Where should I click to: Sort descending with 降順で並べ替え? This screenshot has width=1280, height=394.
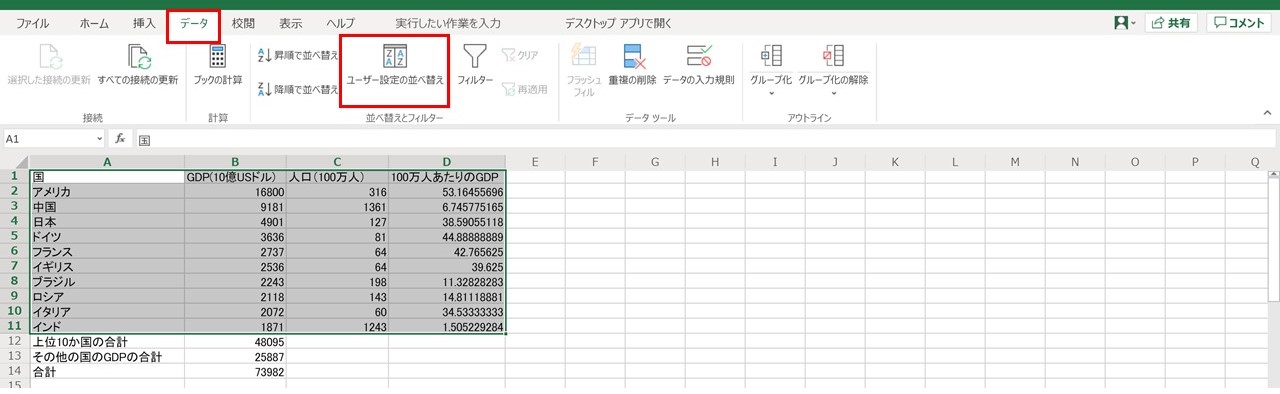[298, 89]
